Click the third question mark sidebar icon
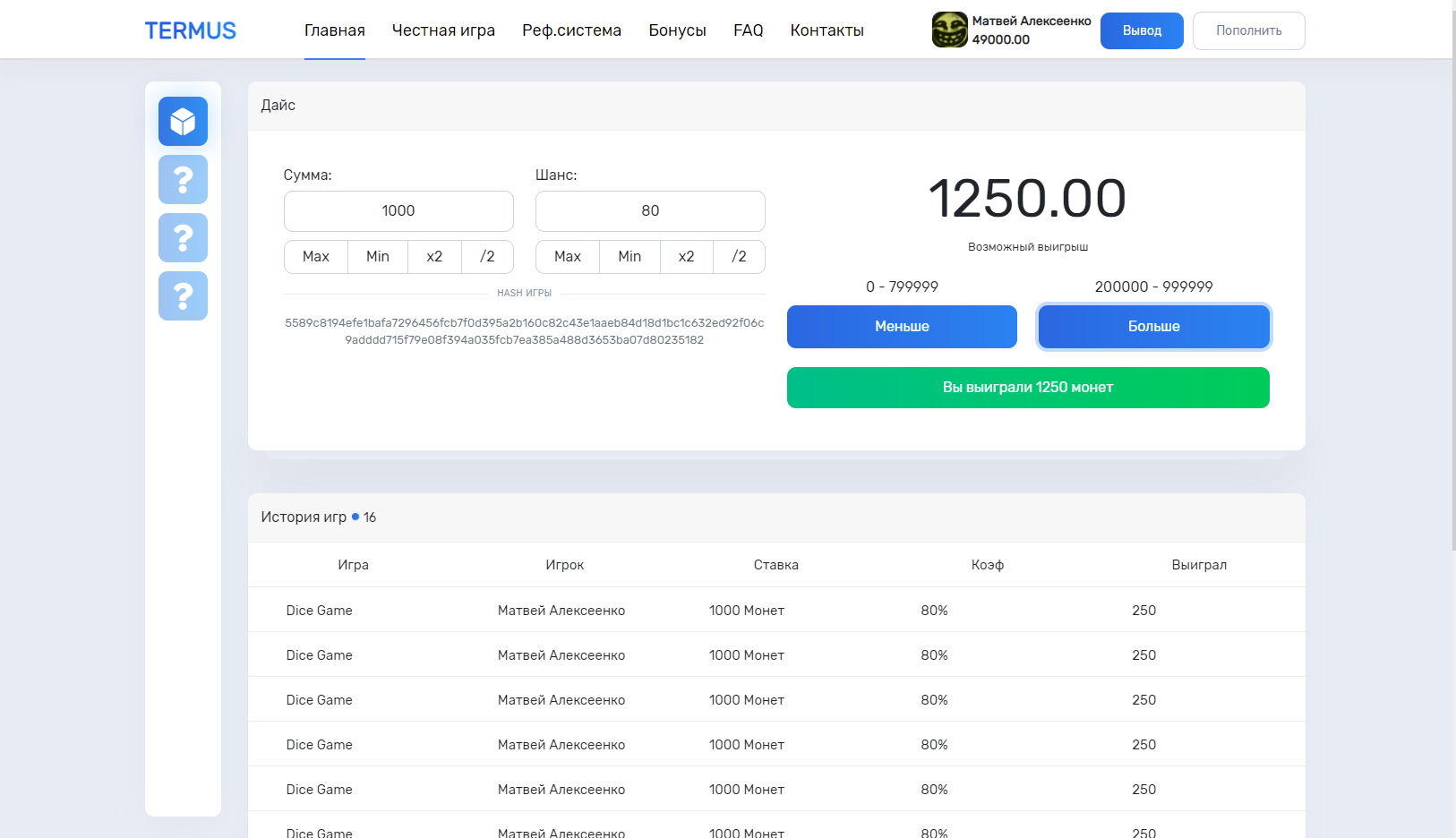This screenshot has width=1456, height=838. (183, 295)
